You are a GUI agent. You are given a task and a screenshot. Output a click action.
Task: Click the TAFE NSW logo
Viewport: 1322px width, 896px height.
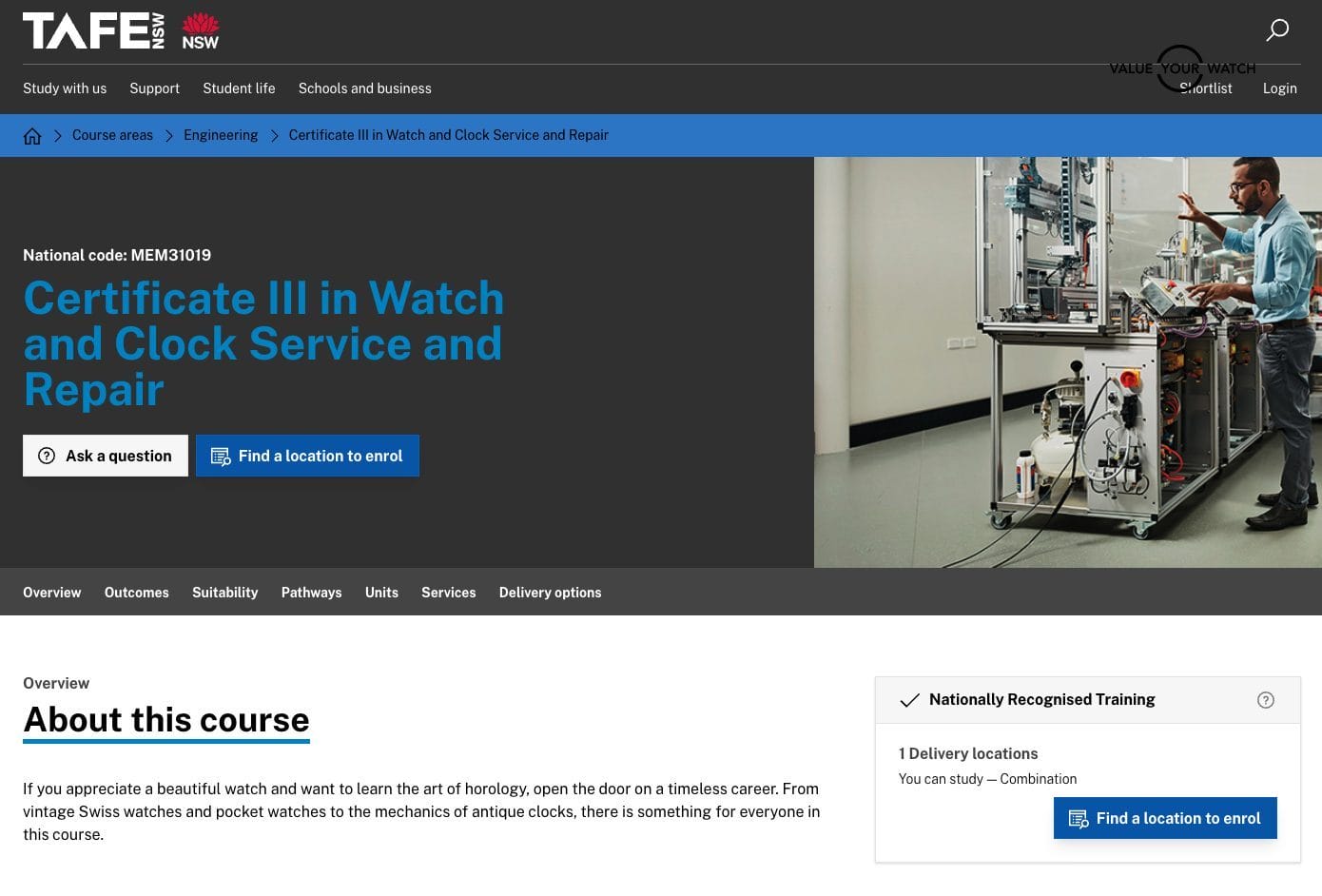click(x=121, y=30)
